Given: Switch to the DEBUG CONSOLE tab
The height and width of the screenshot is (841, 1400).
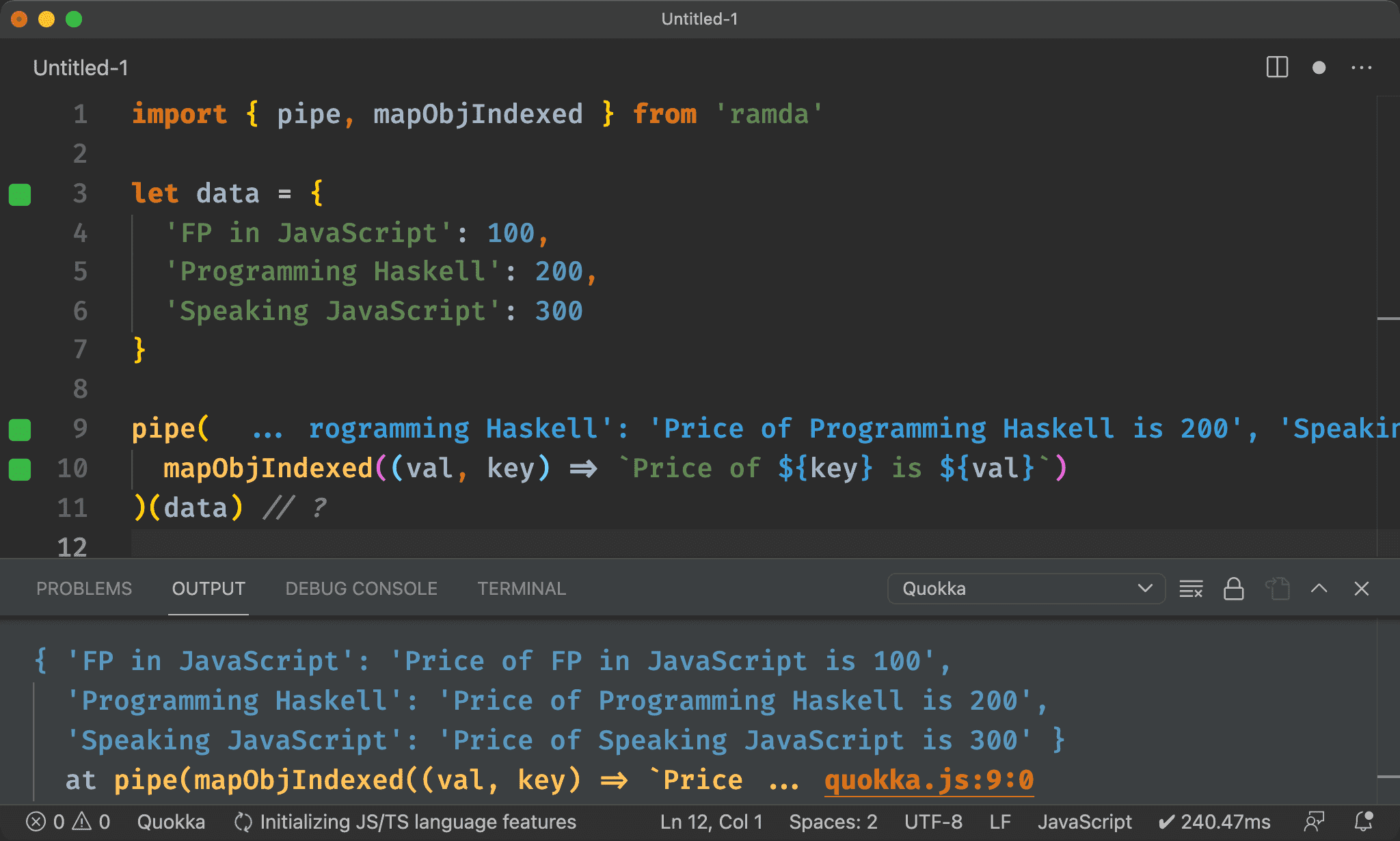Looking at the screenshot, I should (361, 589).
